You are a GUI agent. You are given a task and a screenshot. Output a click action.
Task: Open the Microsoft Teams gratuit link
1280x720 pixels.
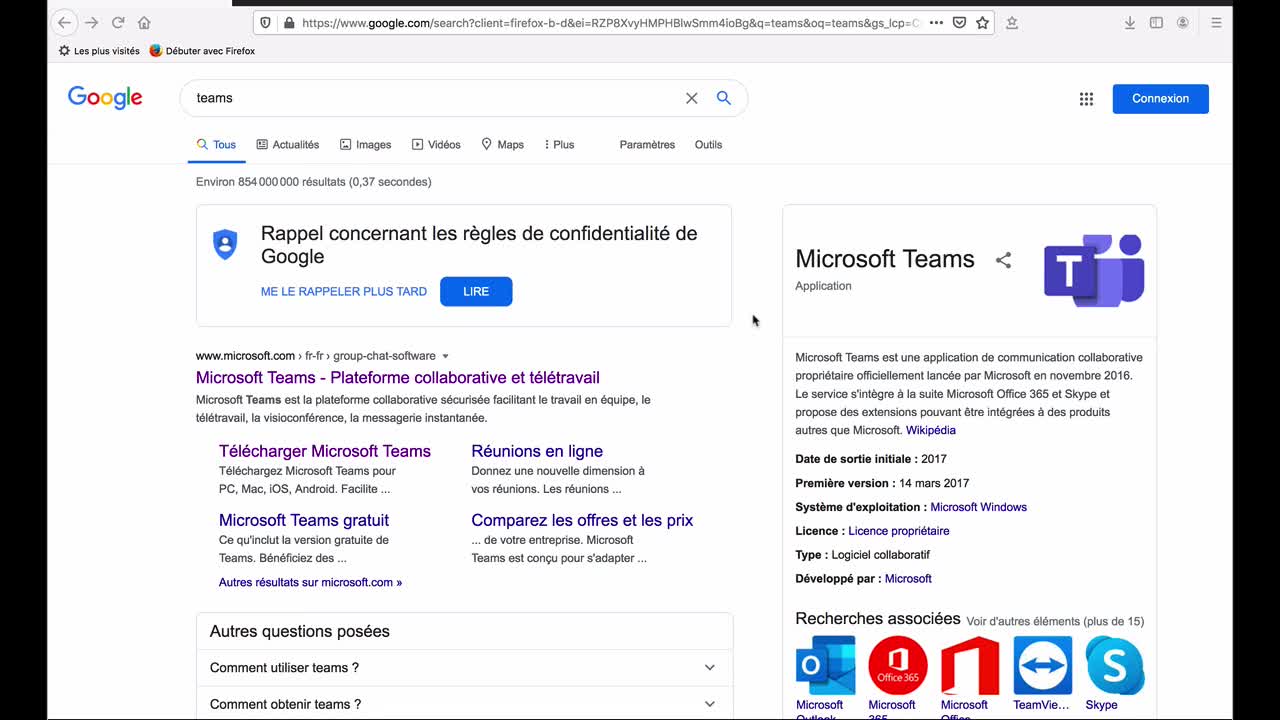(304, 520)
